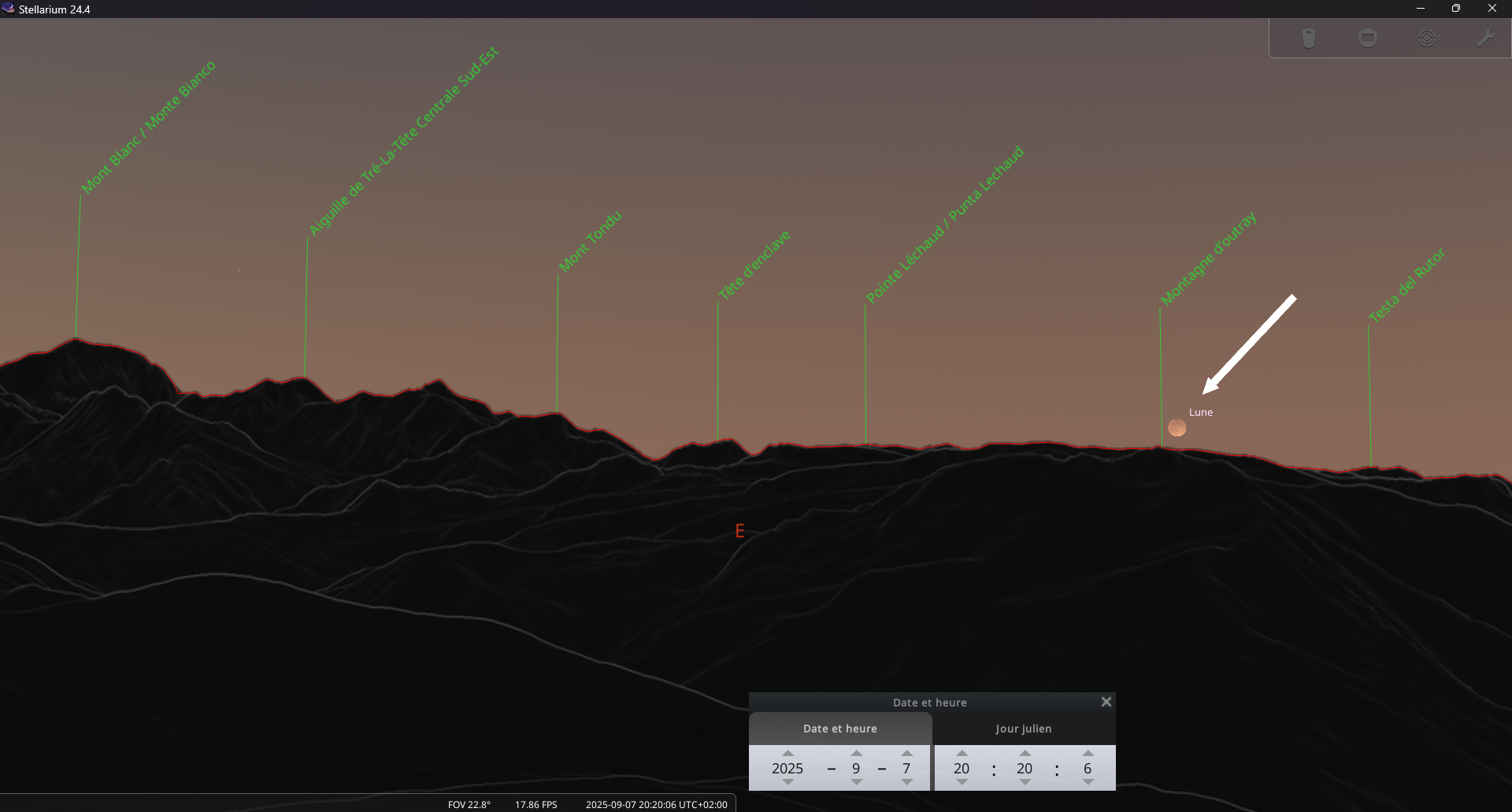Click the year field showing 2025
The height and width of the screenshot is (812, 1512).
tap(787, 768)
